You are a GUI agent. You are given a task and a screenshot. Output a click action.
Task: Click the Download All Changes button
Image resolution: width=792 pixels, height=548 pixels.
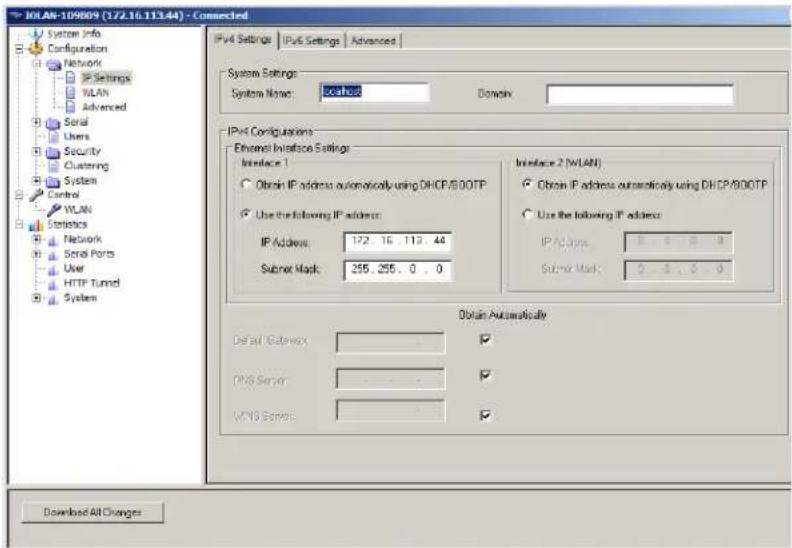tap(92, 512)
